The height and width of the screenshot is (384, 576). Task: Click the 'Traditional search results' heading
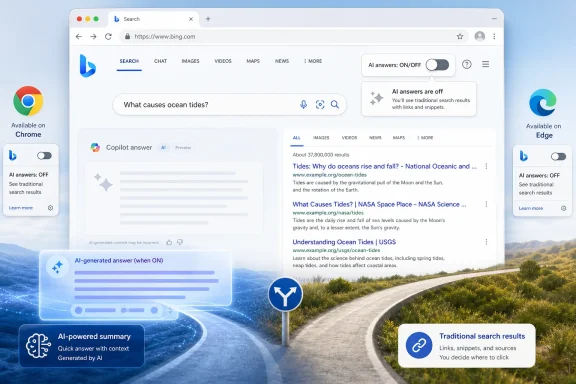pos(482,336)
